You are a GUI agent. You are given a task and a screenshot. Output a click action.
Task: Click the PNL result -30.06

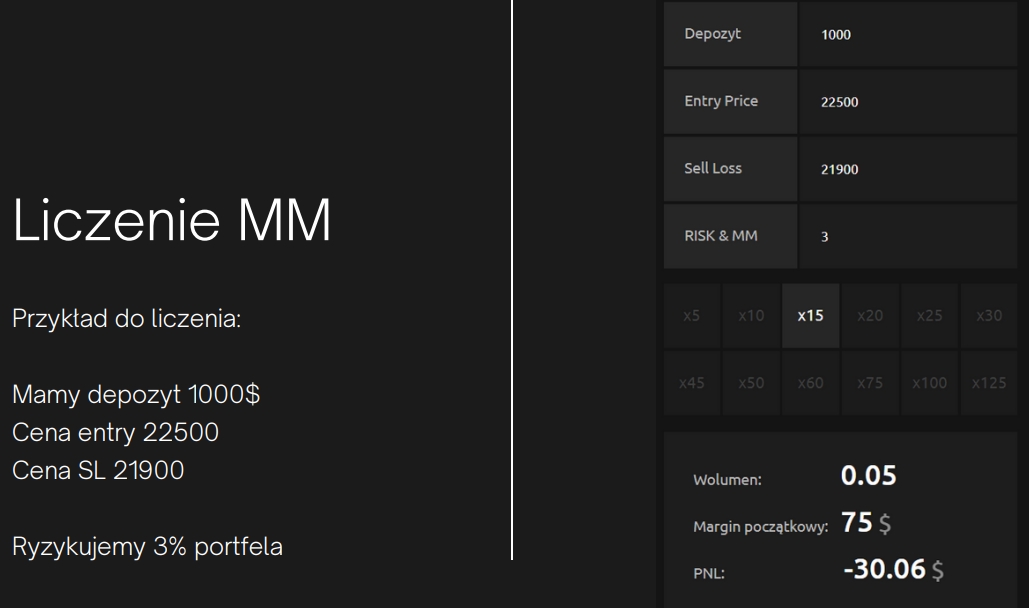click(x=884, y=570)
